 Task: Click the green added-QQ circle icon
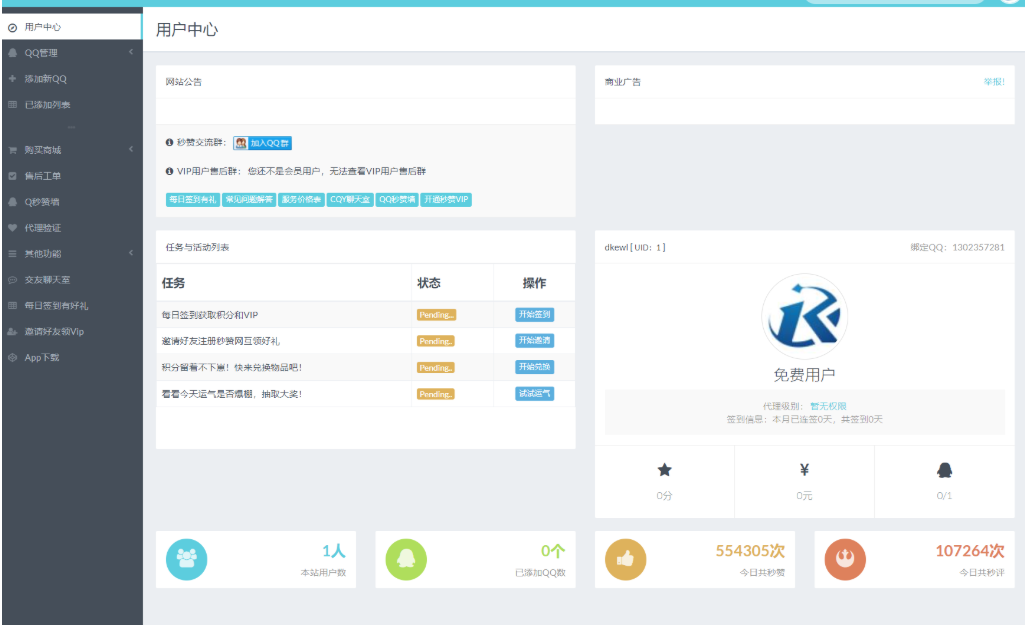coord(406,559)
